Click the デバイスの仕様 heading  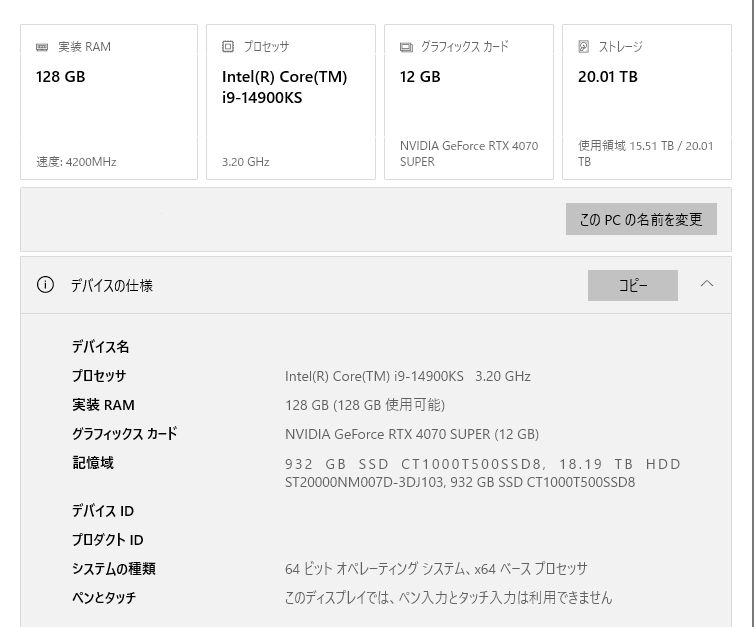pos(112,286)
